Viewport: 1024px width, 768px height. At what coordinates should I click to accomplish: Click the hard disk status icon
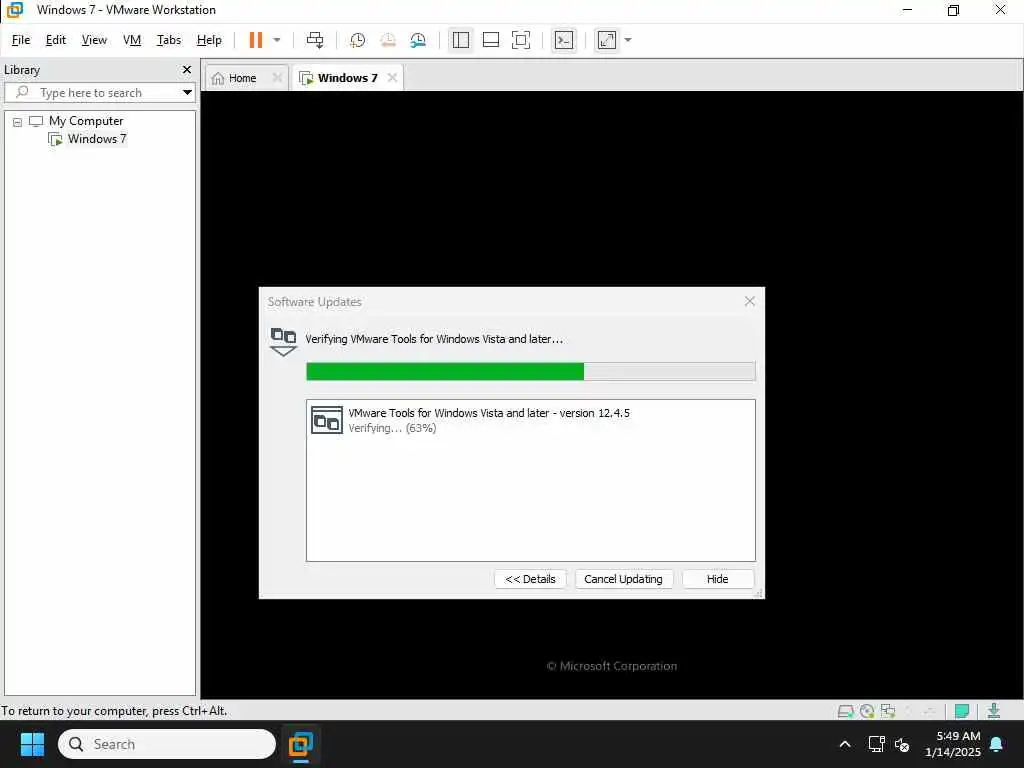coord(846,711)
